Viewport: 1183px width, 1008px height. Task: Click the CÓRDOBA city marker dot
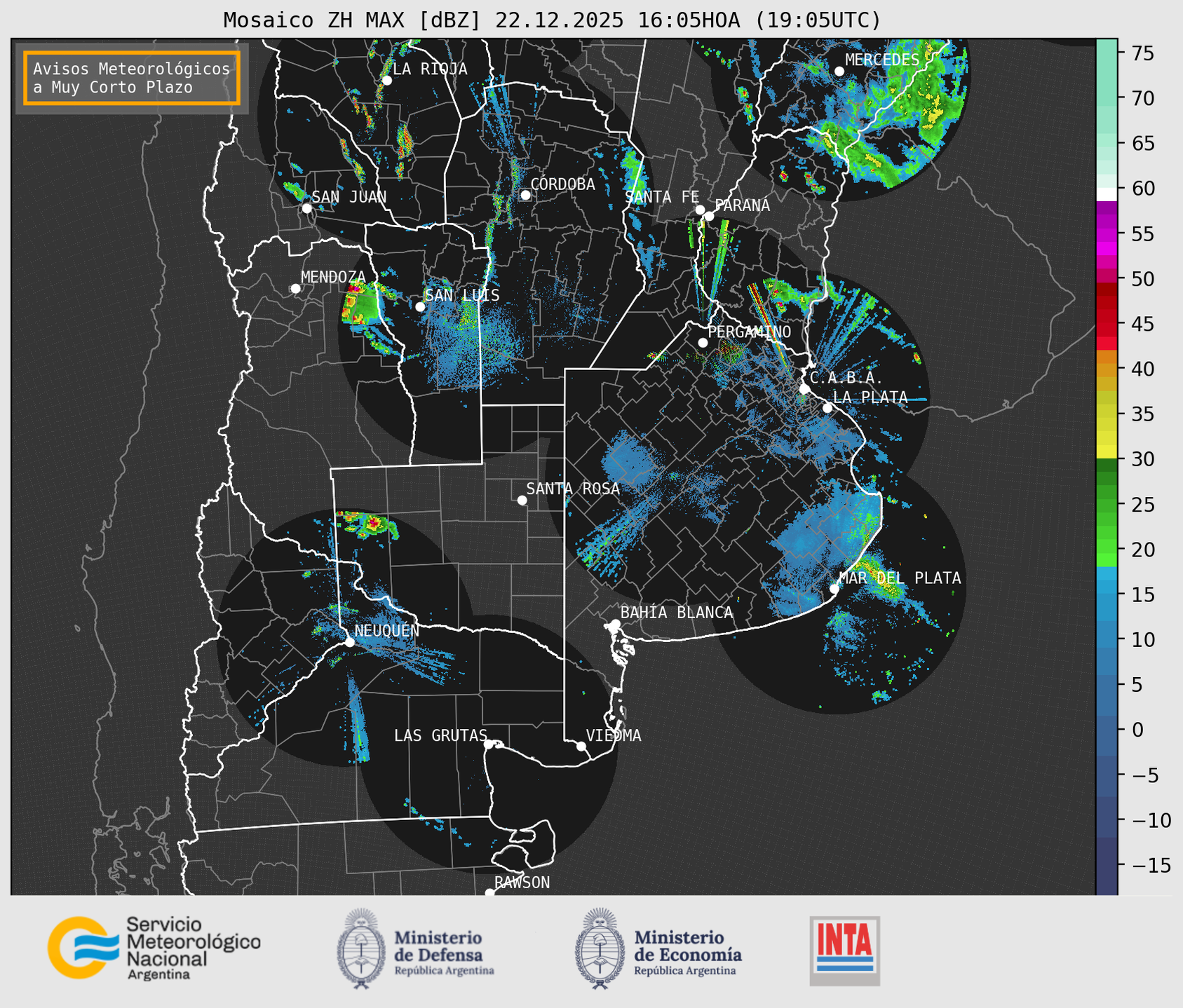525,195
